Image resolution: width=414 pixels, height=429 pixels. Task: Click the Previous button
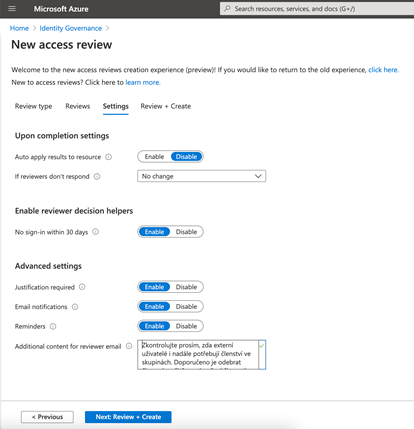pos(47,417)
